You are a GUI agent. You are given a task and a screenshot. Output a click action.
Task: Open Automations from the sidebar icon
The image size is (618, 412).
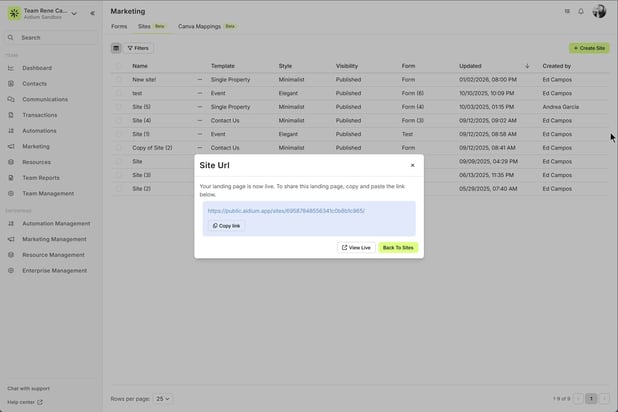[12, 131]
